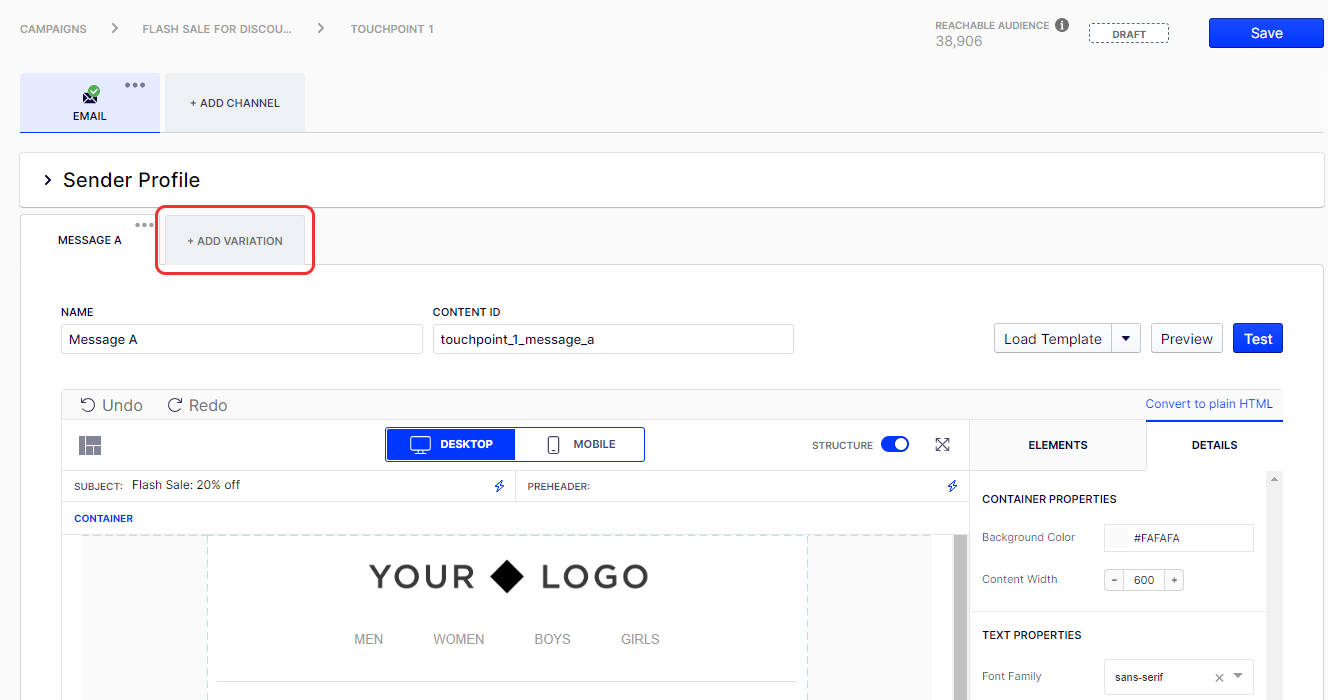Open the Email channel three-dot menu
This screenshot has width=1328, height=700.
pos(135,85)
